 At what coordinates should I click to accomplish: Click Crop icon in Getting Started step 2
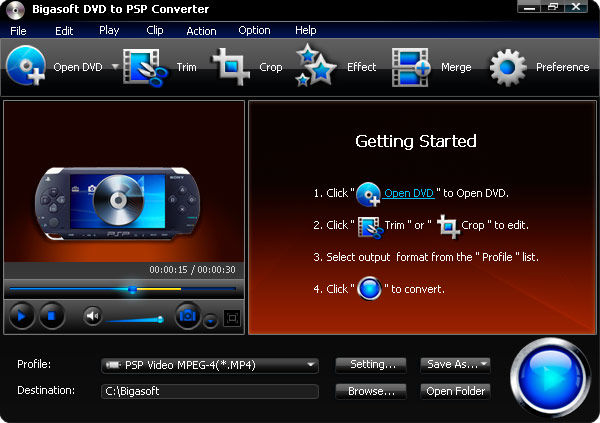point(448,226)
